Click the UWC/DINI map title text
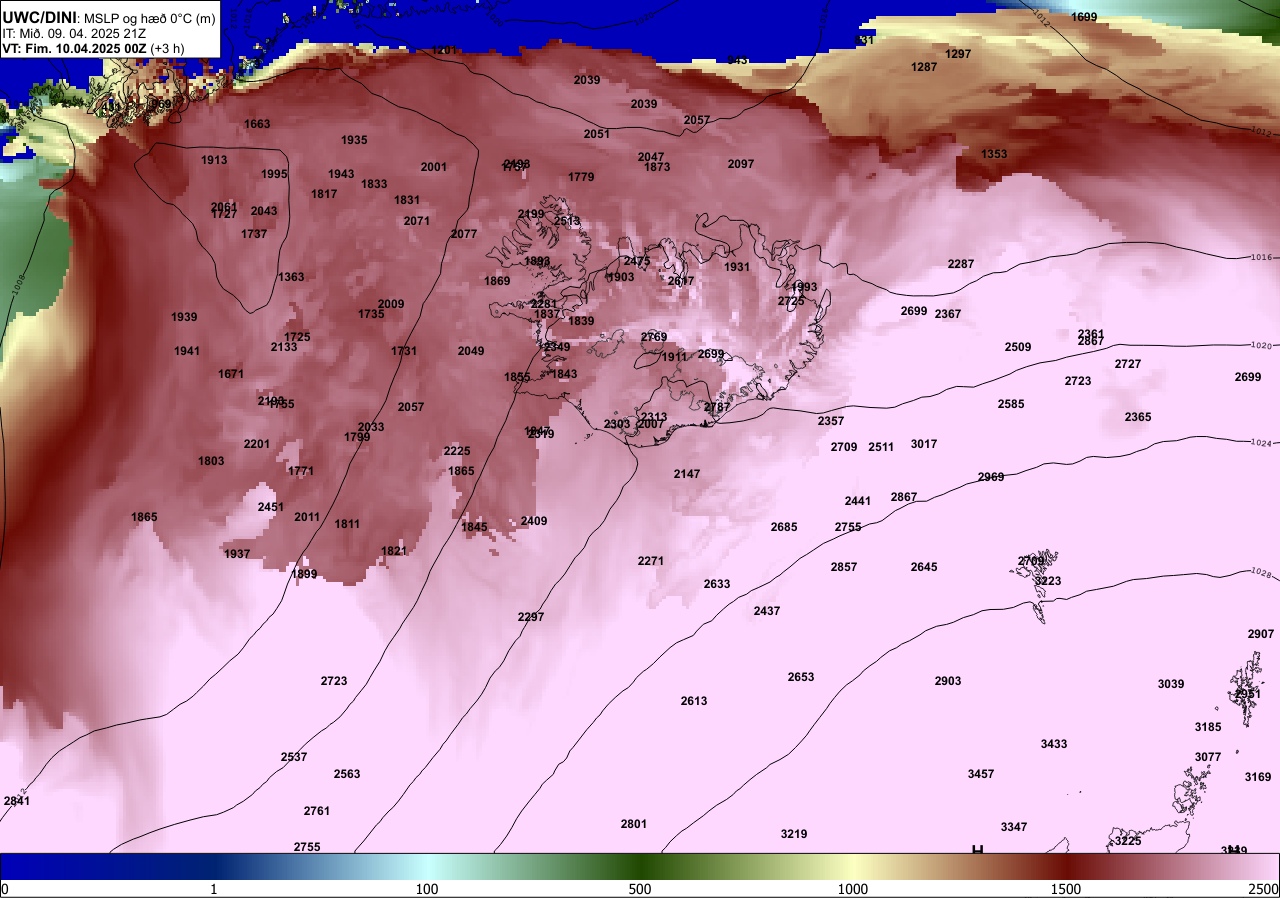Screen dimensions: 1280x898 tap(110, 17)
